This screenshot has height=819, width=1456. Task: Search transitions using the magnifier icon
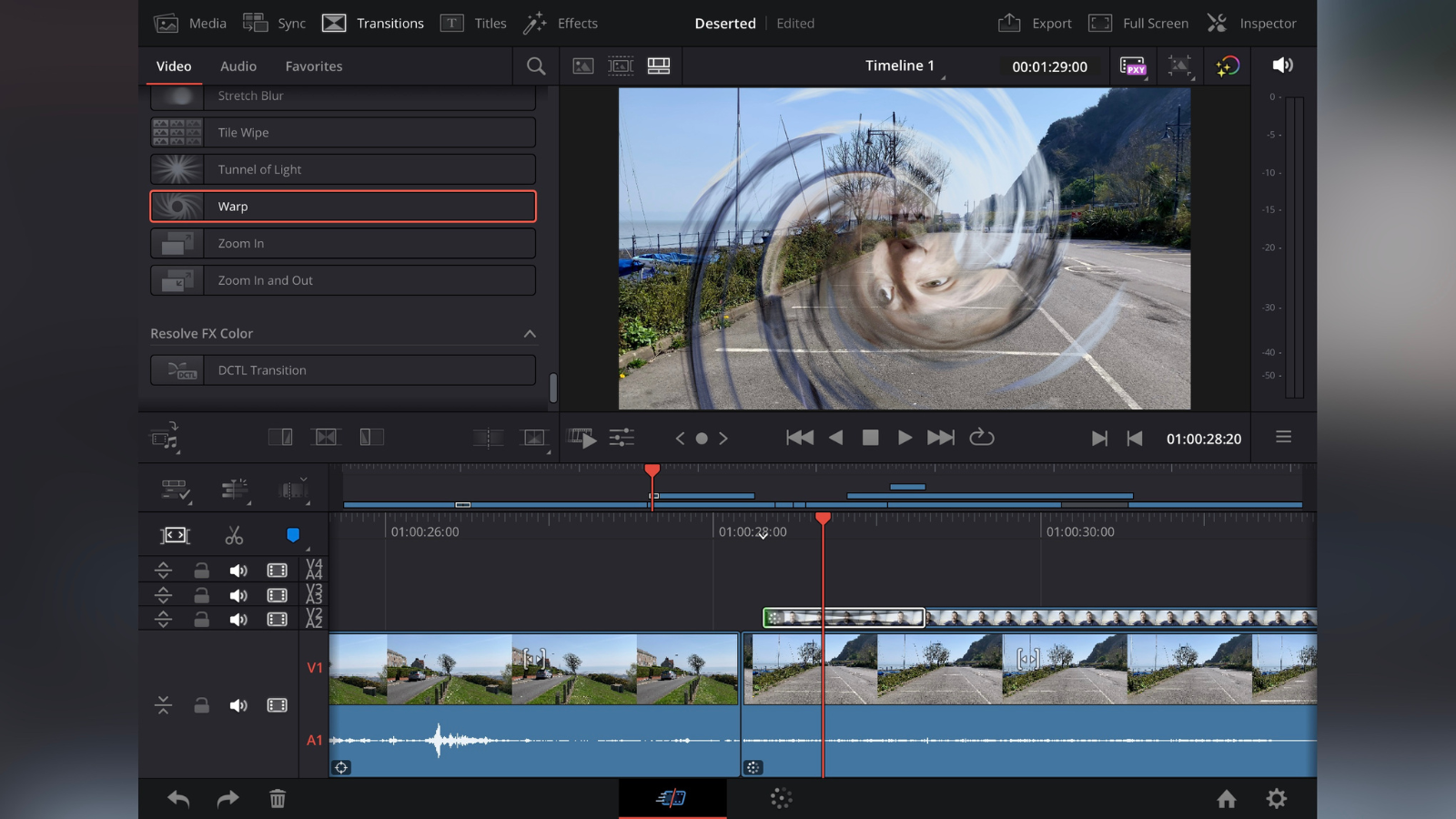pyautogui.click(x=535, y=66)
